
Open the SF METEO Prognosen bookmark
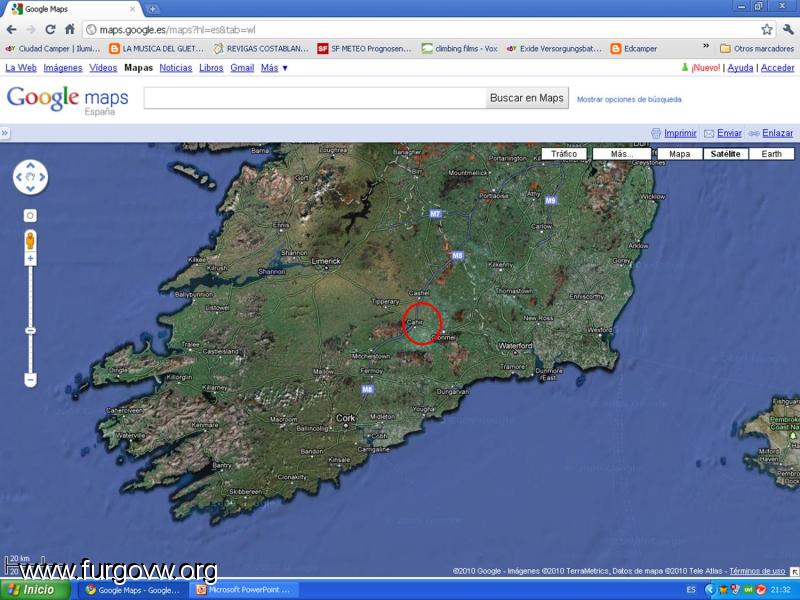click(365, 48)
